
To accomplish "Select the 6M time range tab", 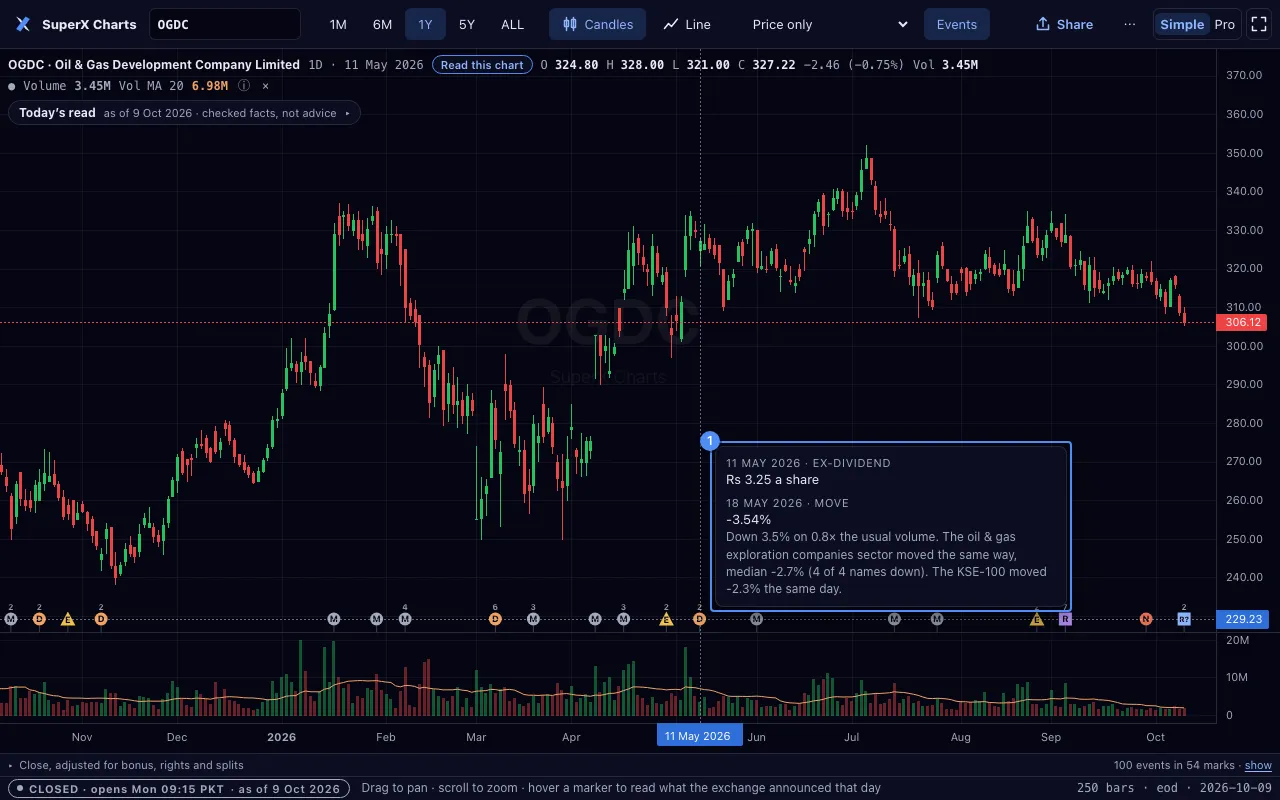I will (x=382, y=24).
